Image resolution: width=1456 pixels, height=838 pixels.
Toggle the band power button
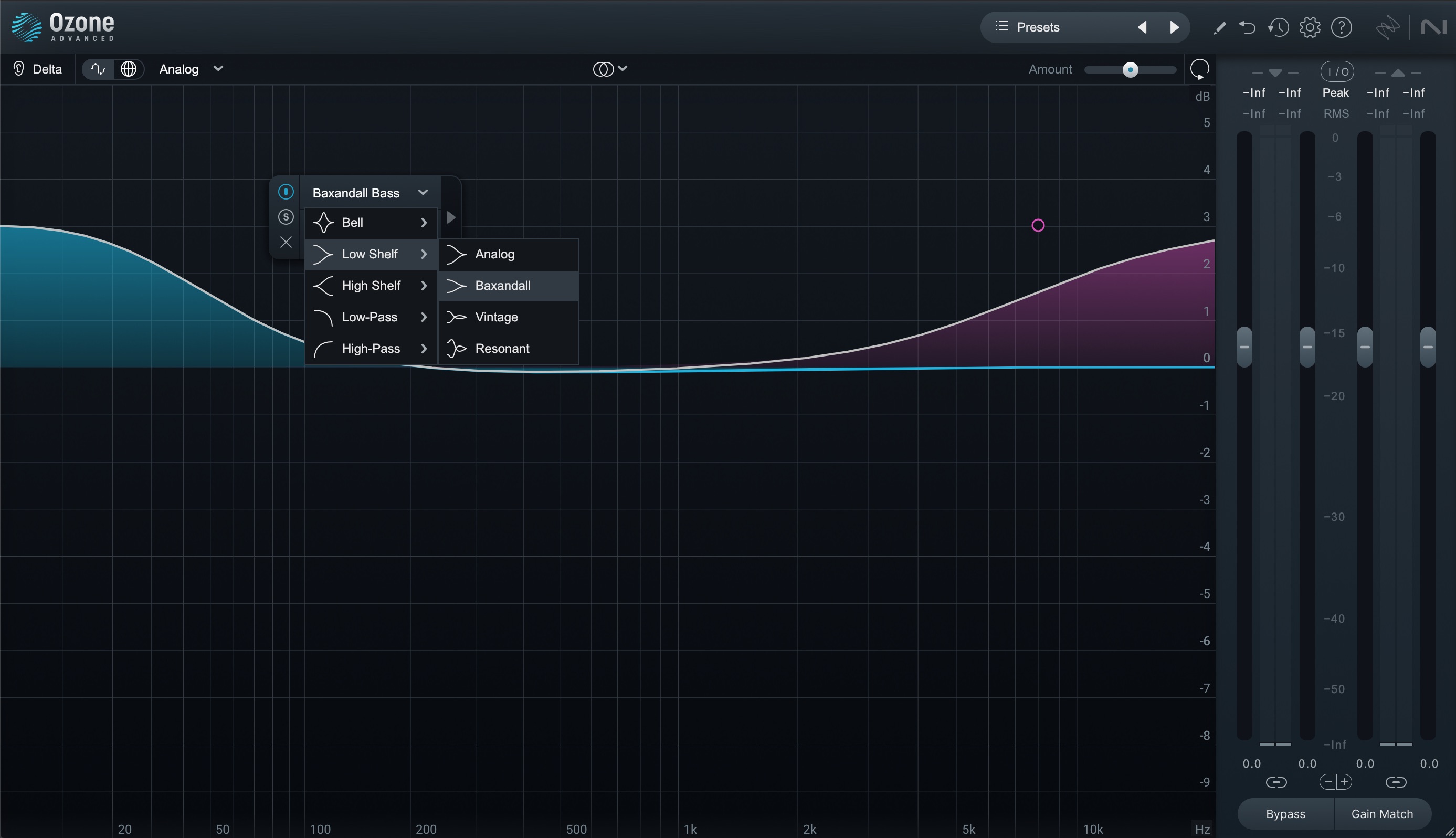pyautogui.click(x=286, y=192)
